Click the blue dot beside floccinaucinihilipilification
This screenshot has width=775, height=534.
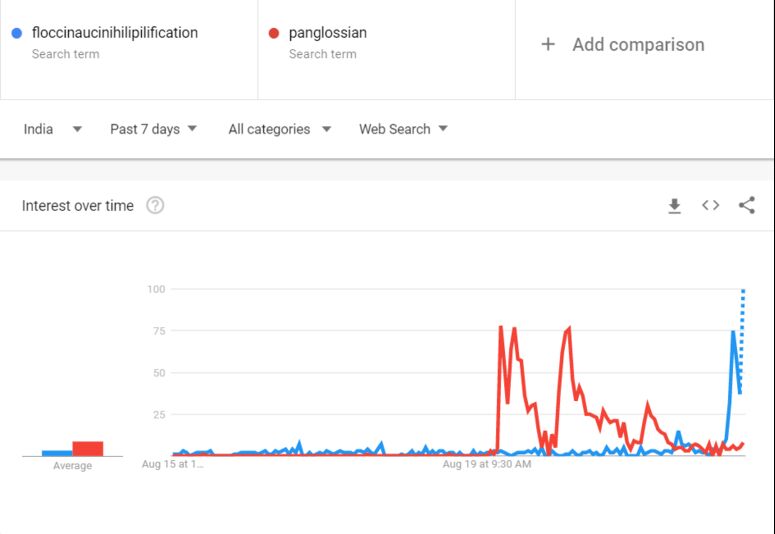point(17,33)
